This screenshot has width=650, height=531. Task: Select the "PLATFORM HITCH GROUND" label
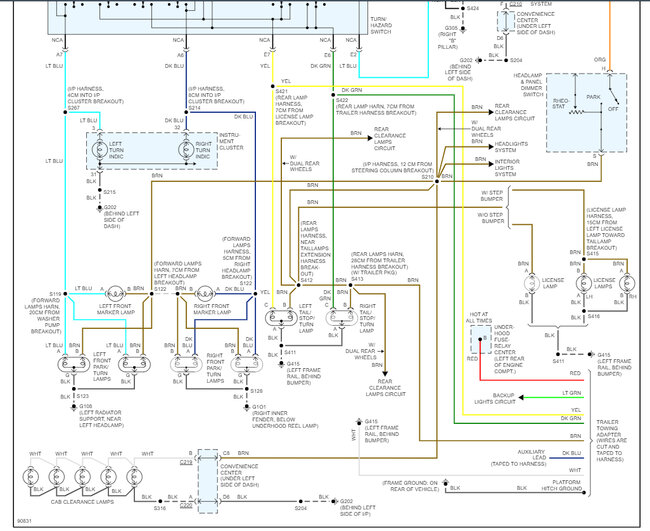(x=561, y=486)
